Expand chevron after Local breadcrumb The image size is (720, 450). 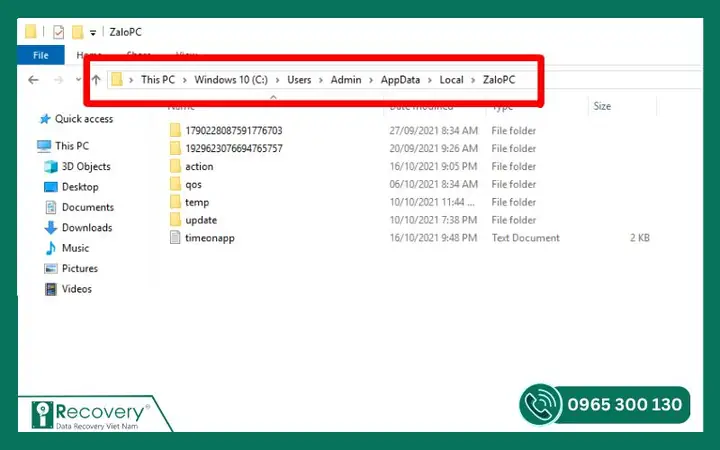[473, 80]
